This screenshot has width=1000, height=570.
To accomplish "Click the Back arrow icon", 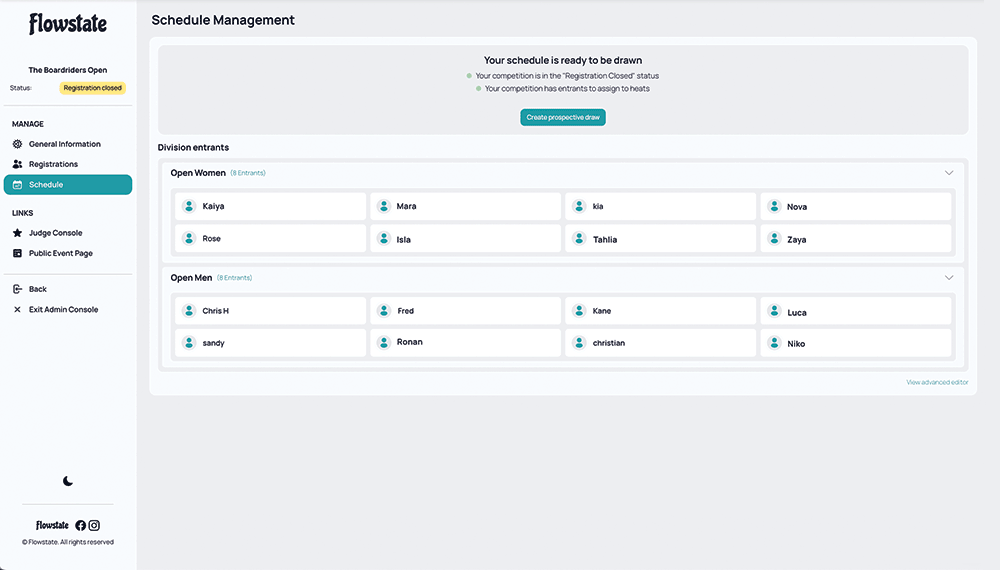I will point(18,289).
